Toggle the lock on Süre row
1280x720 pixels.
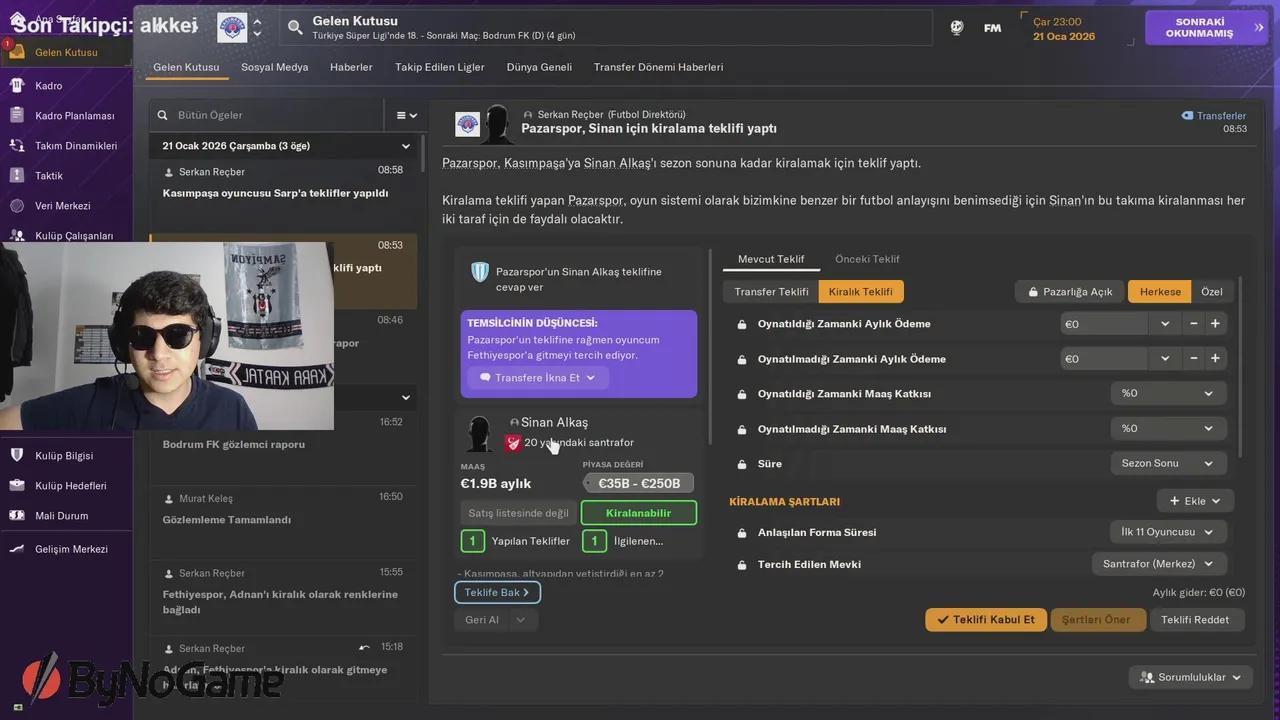(742, 464)
